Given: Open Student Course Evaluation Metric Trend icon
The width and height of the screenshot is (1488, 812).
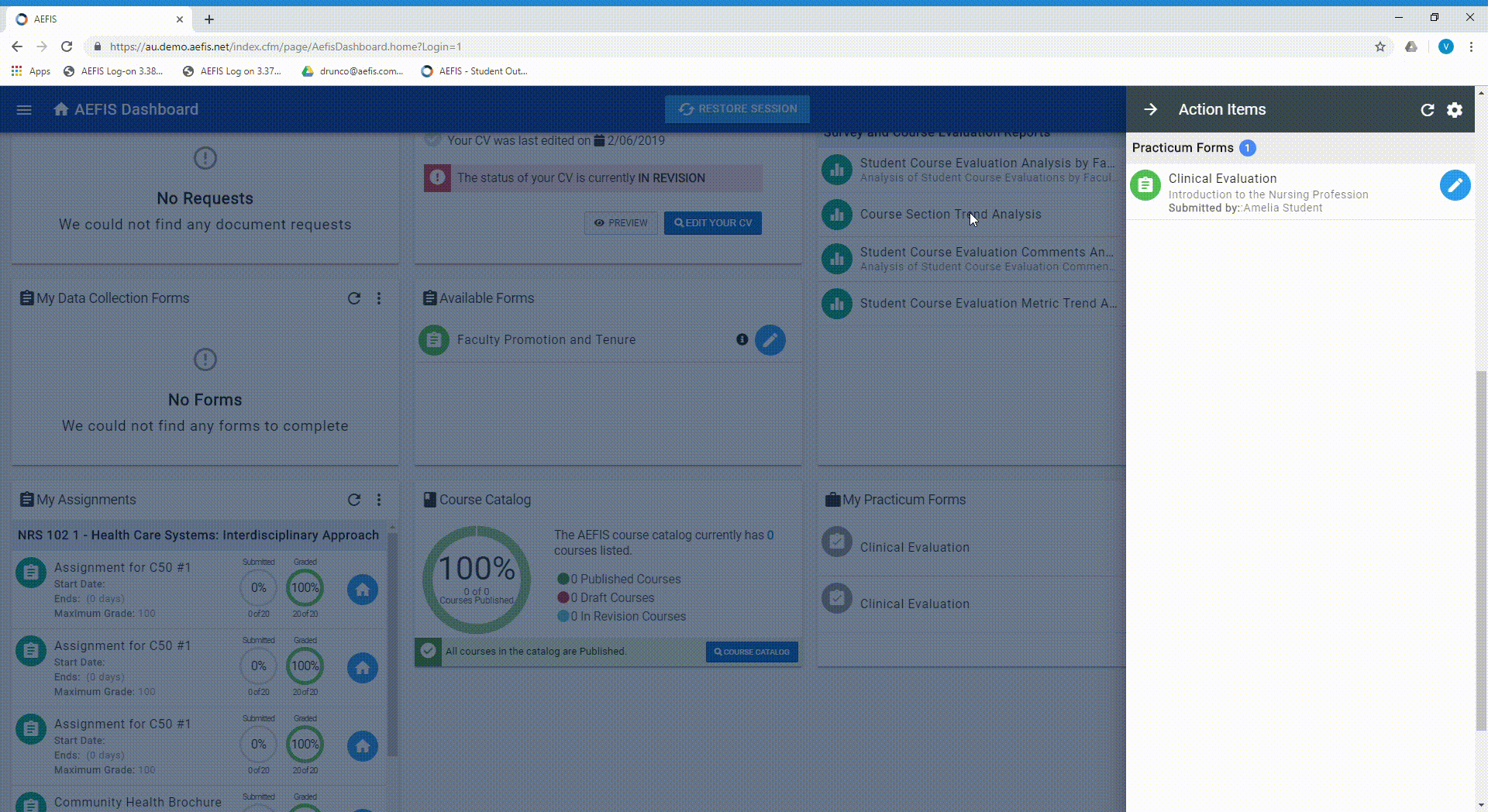Looking at the screenshot, I should coord(837,304).
